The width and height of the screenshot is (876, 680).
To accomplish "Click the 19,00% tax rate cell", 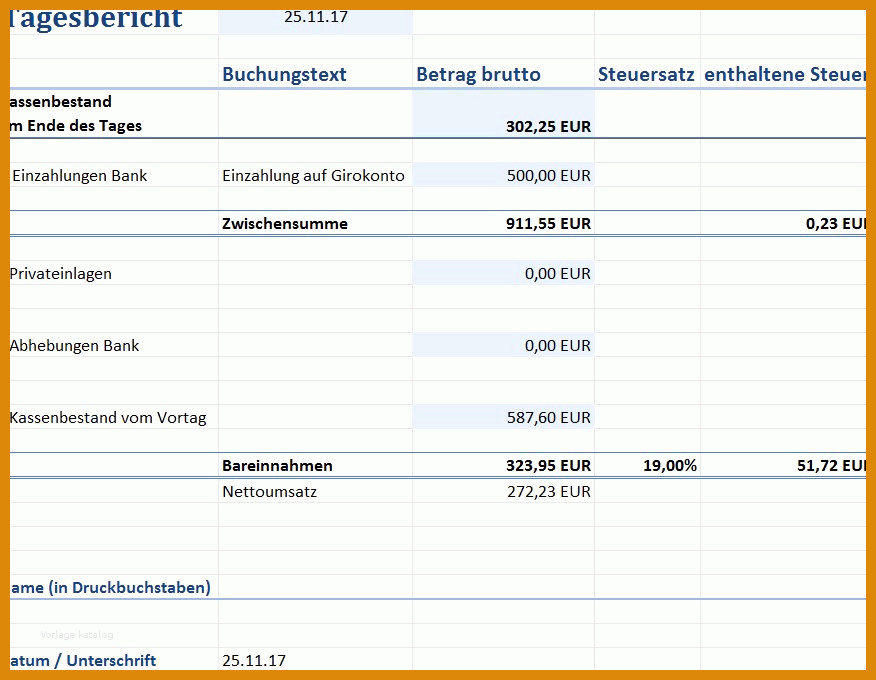I will [x=648, y=465].
